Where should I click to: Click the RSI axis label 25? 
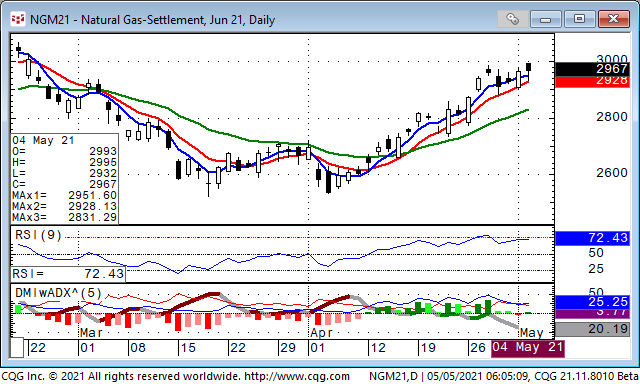[596, 269]
